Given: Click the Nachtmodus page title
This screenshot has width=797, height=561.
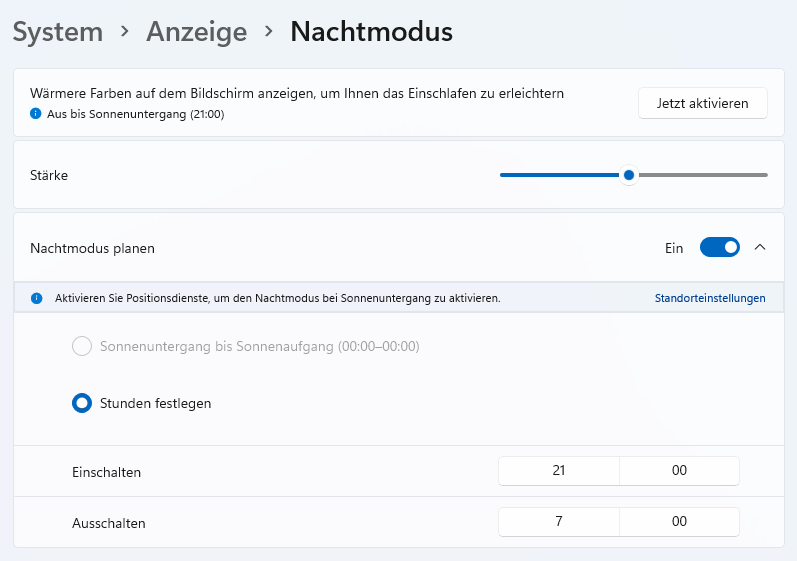Looking at the screenshot, I should click(x=371, y=32).
